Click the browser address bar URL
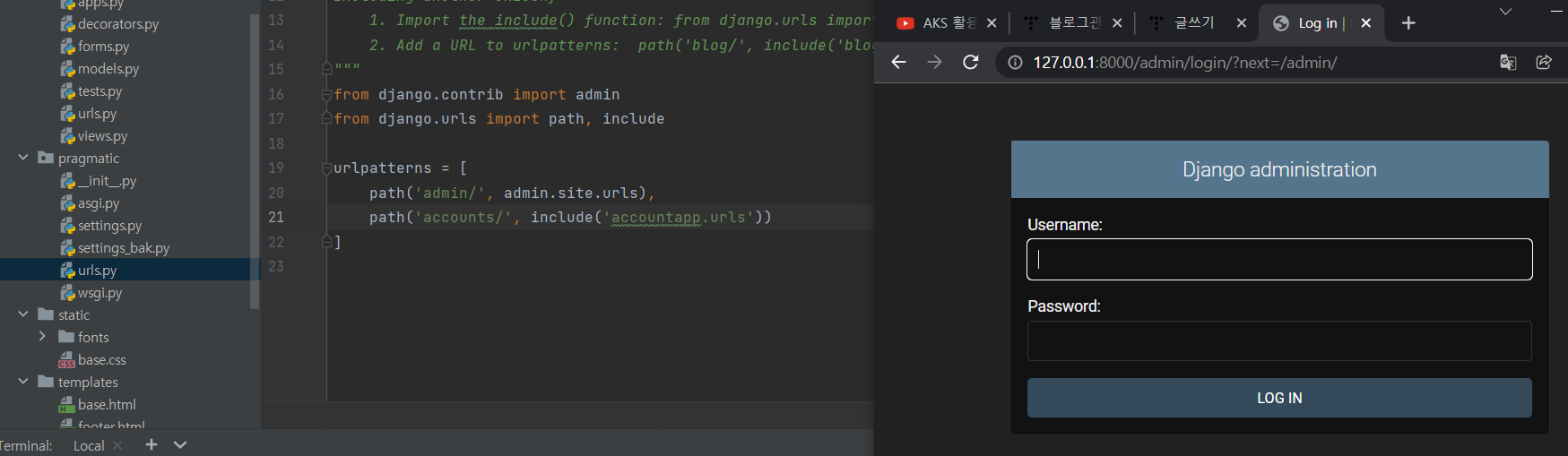 click(x=1184, y=62)
